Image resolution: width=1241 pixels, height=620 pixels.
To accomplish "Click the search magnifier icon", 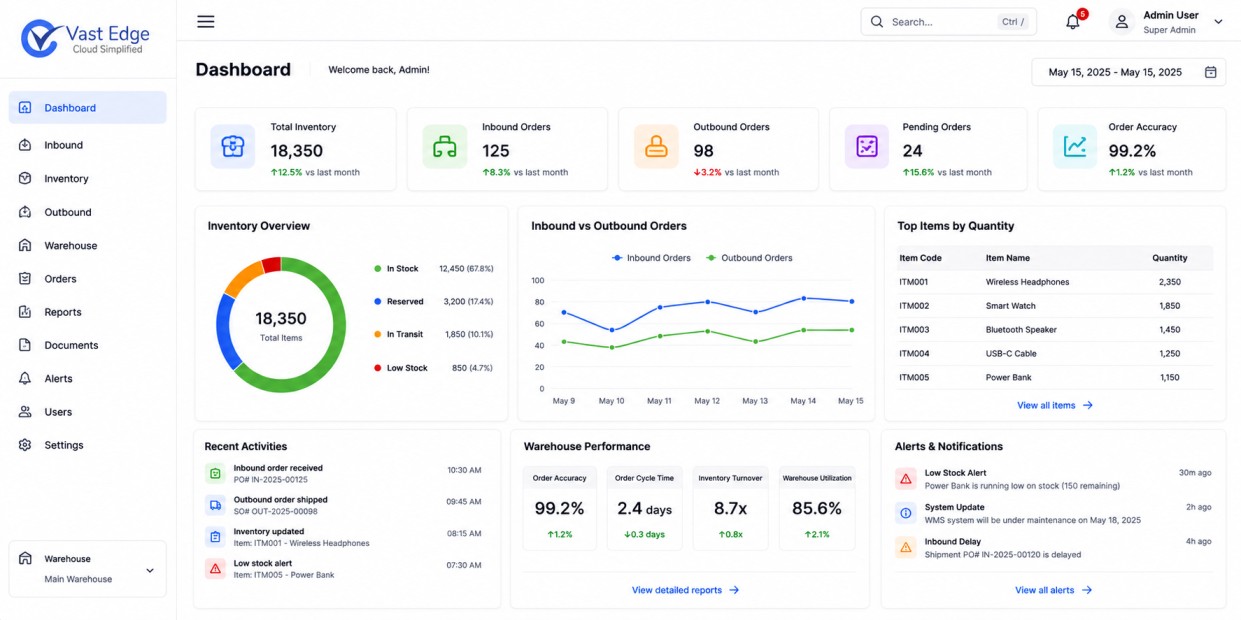I will [x=877, y=22].
